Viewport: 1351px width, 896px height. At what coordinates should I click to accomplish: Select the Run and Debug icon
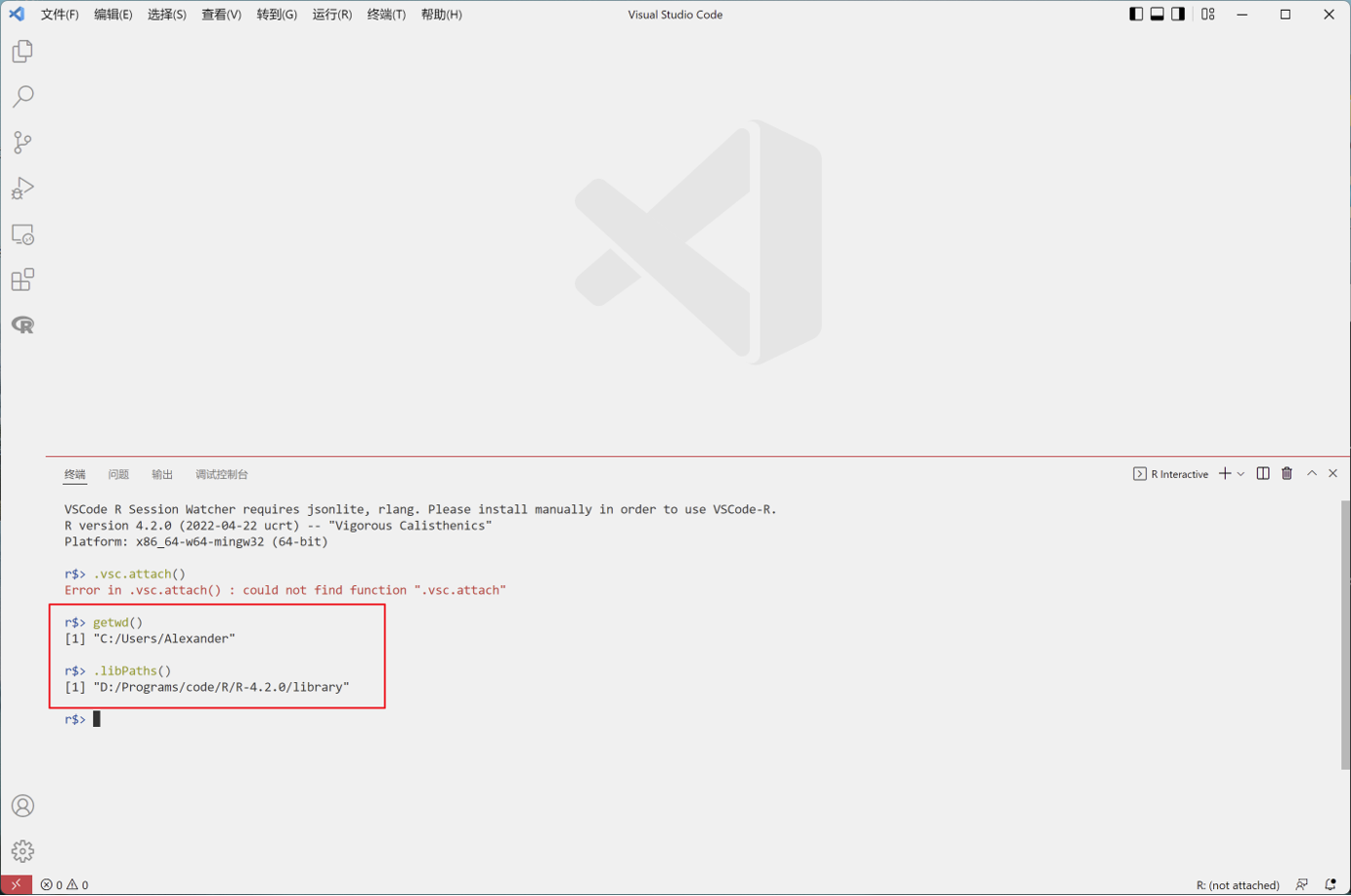[x=22, y=188]
